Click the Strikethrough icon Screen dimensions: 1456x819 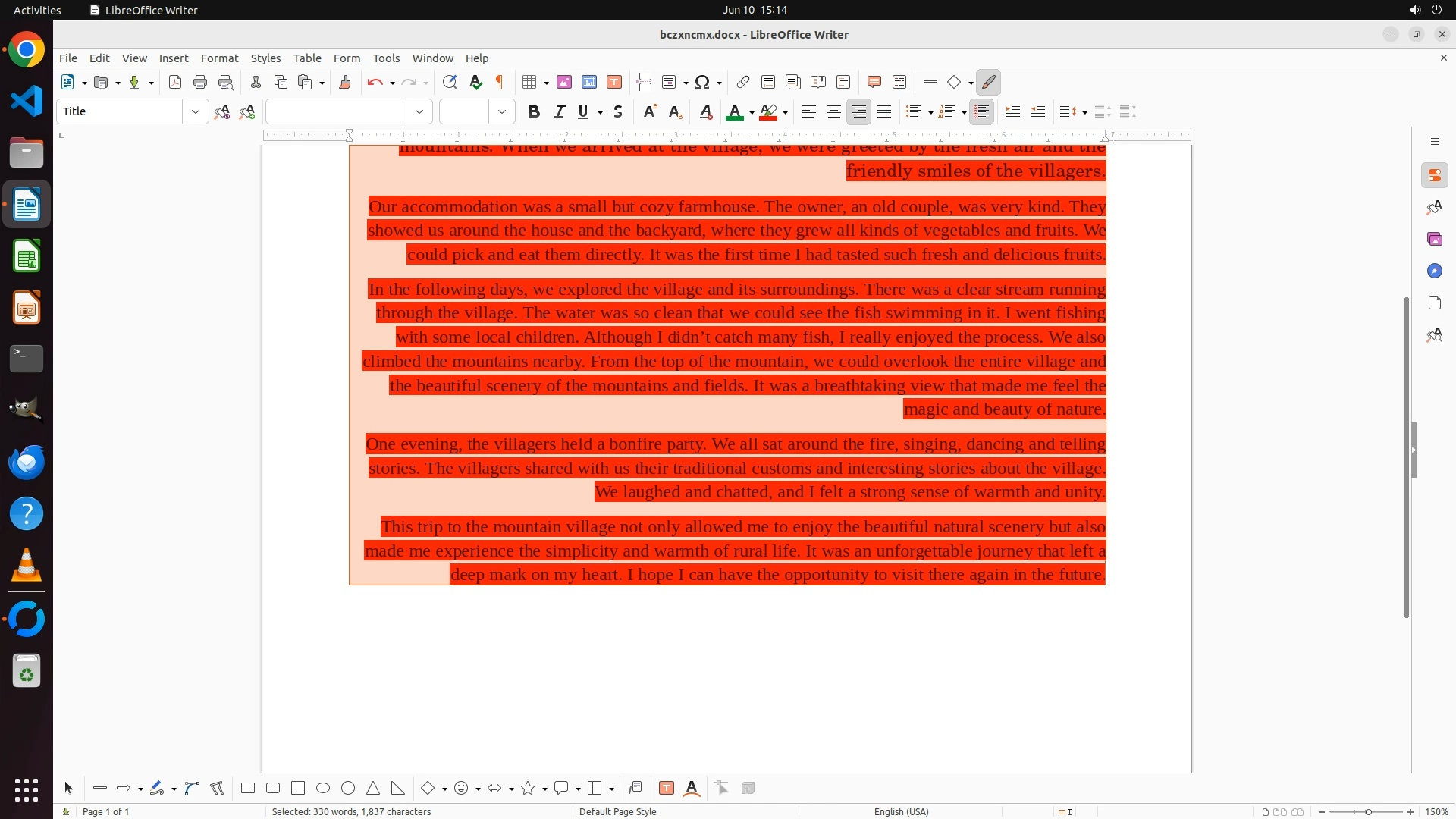click(618, 112)
